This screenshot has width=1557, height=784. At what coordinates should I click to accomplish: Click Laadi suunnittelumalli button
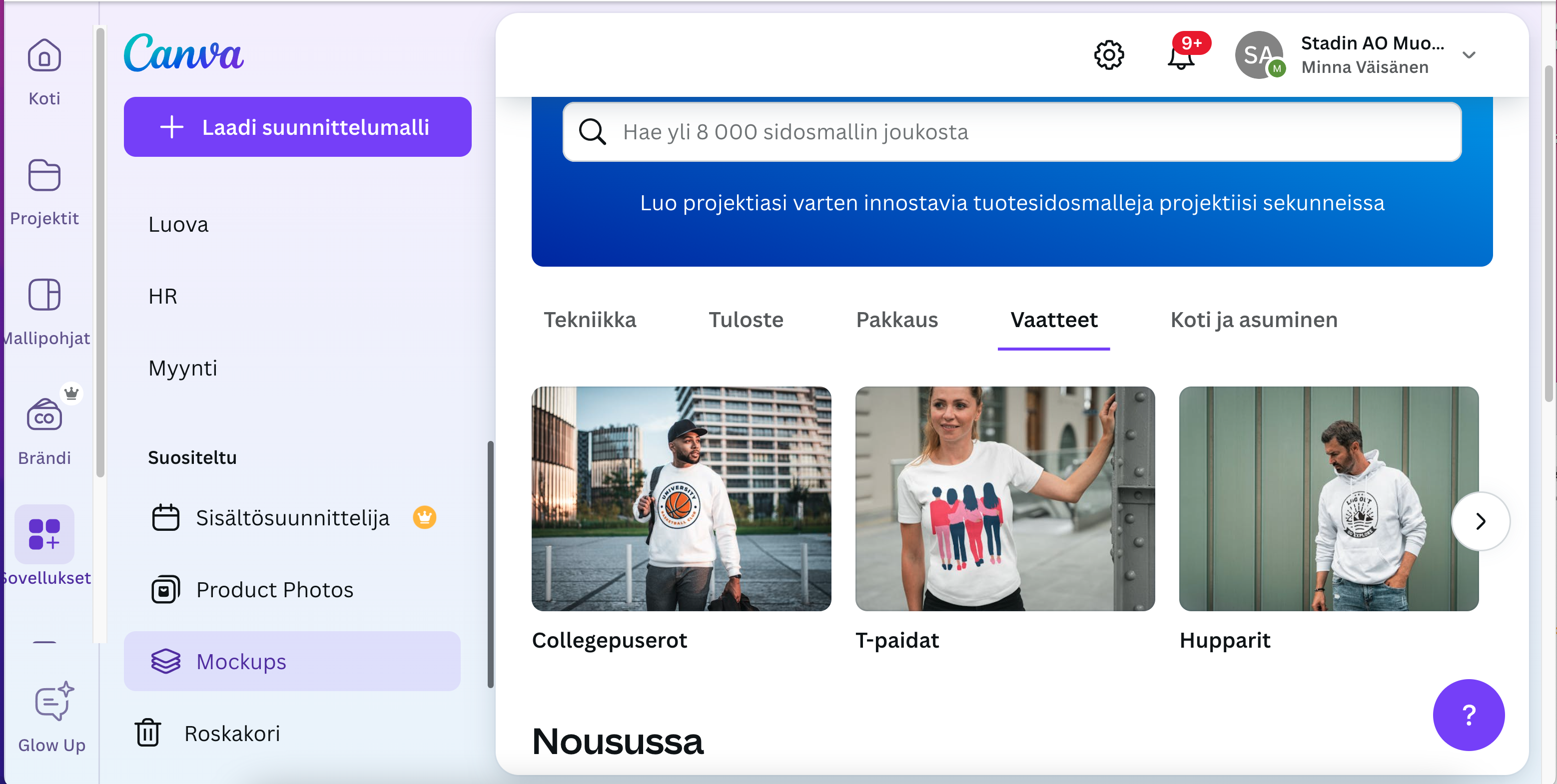(x=297, y=127)
